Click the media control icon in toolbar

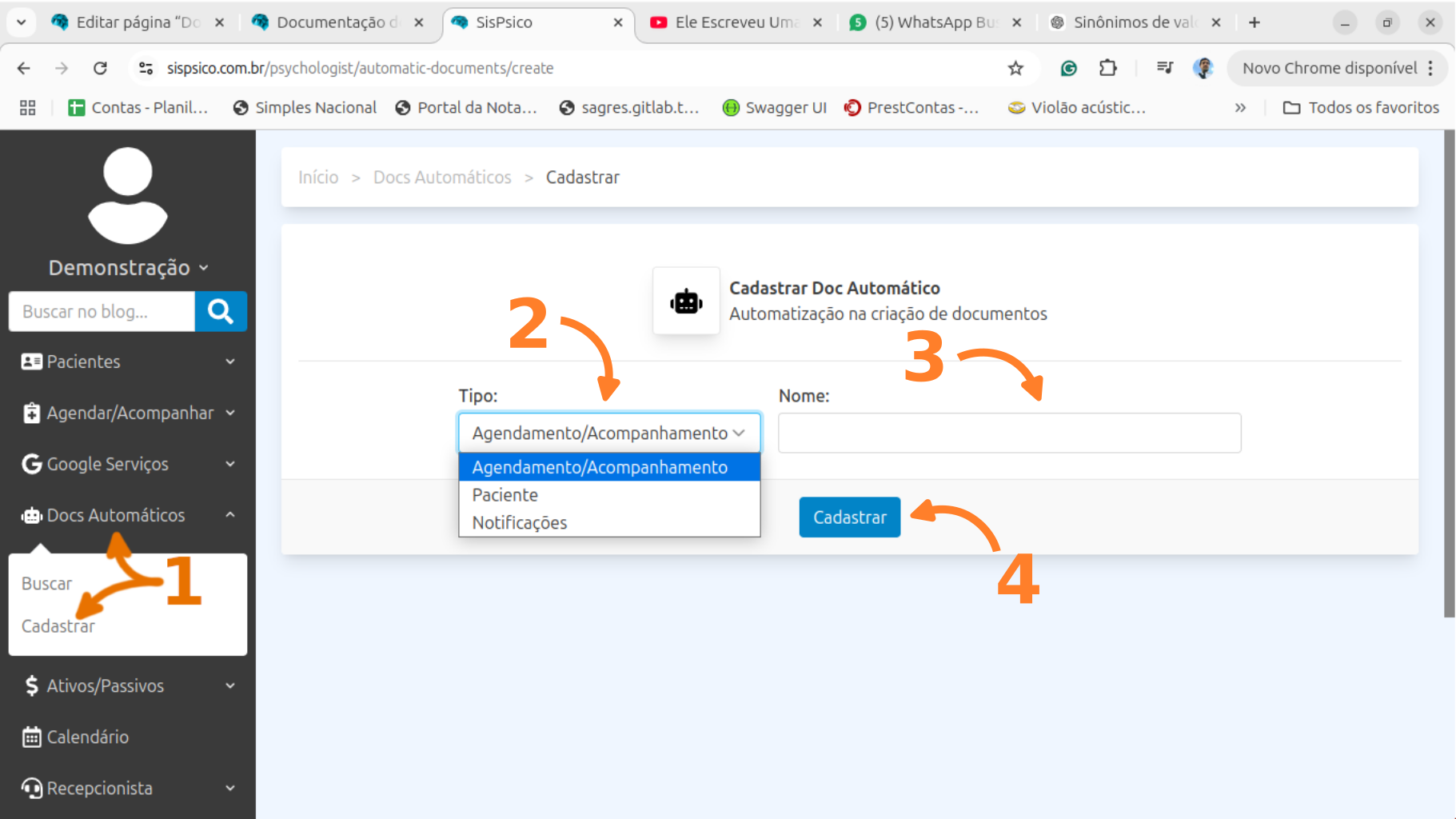click(1164, 68)
